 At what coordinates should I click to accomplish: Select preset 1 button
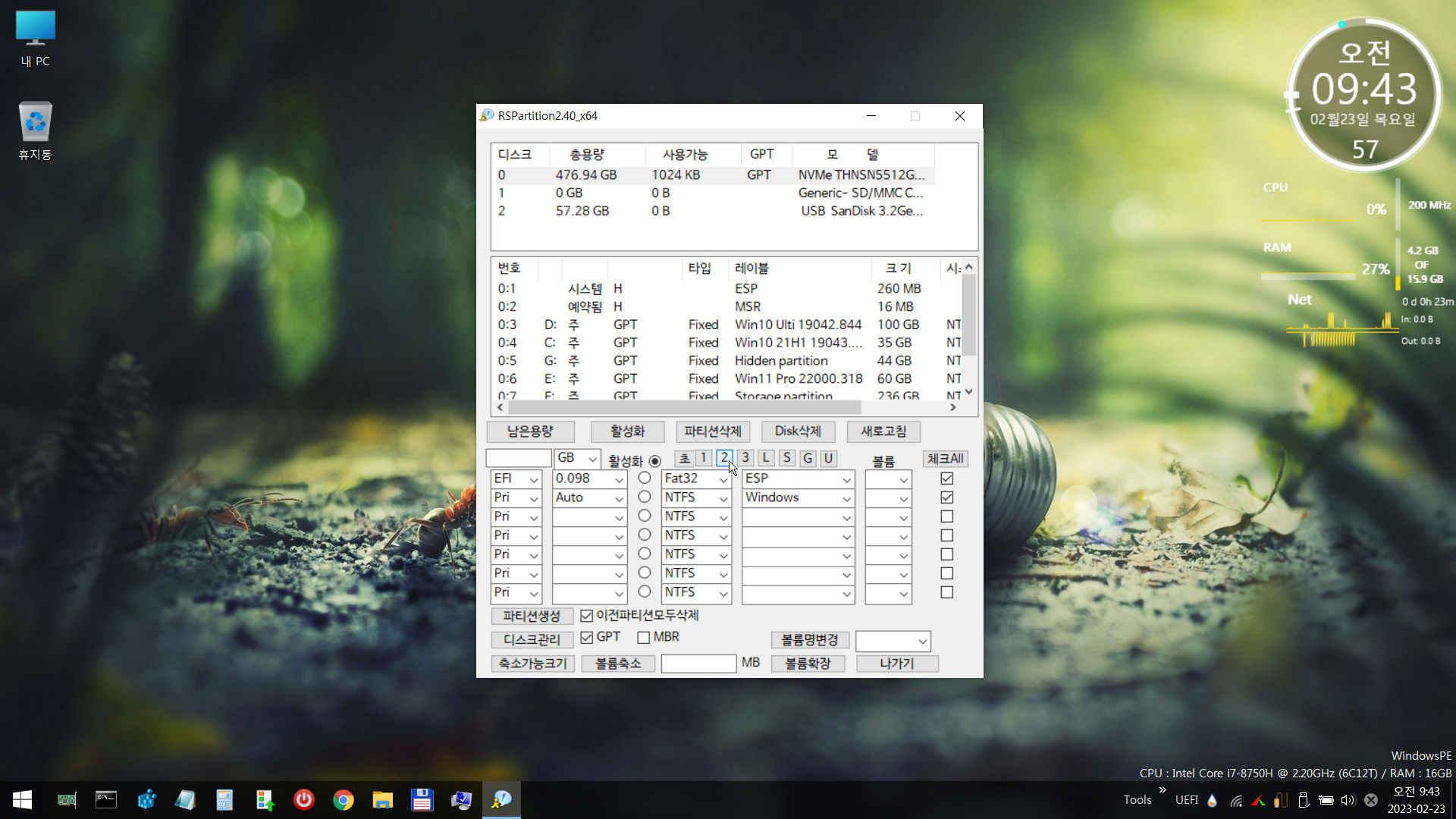click(704, 458)
